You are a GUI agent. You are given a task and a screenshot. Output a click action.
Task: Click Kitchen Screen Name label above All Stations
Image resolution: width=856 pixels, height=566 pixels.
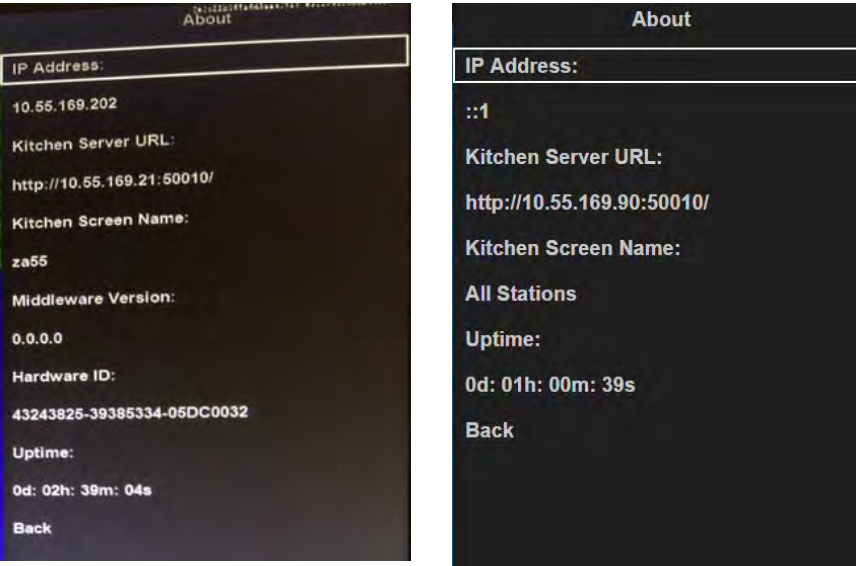click(573, 249)
